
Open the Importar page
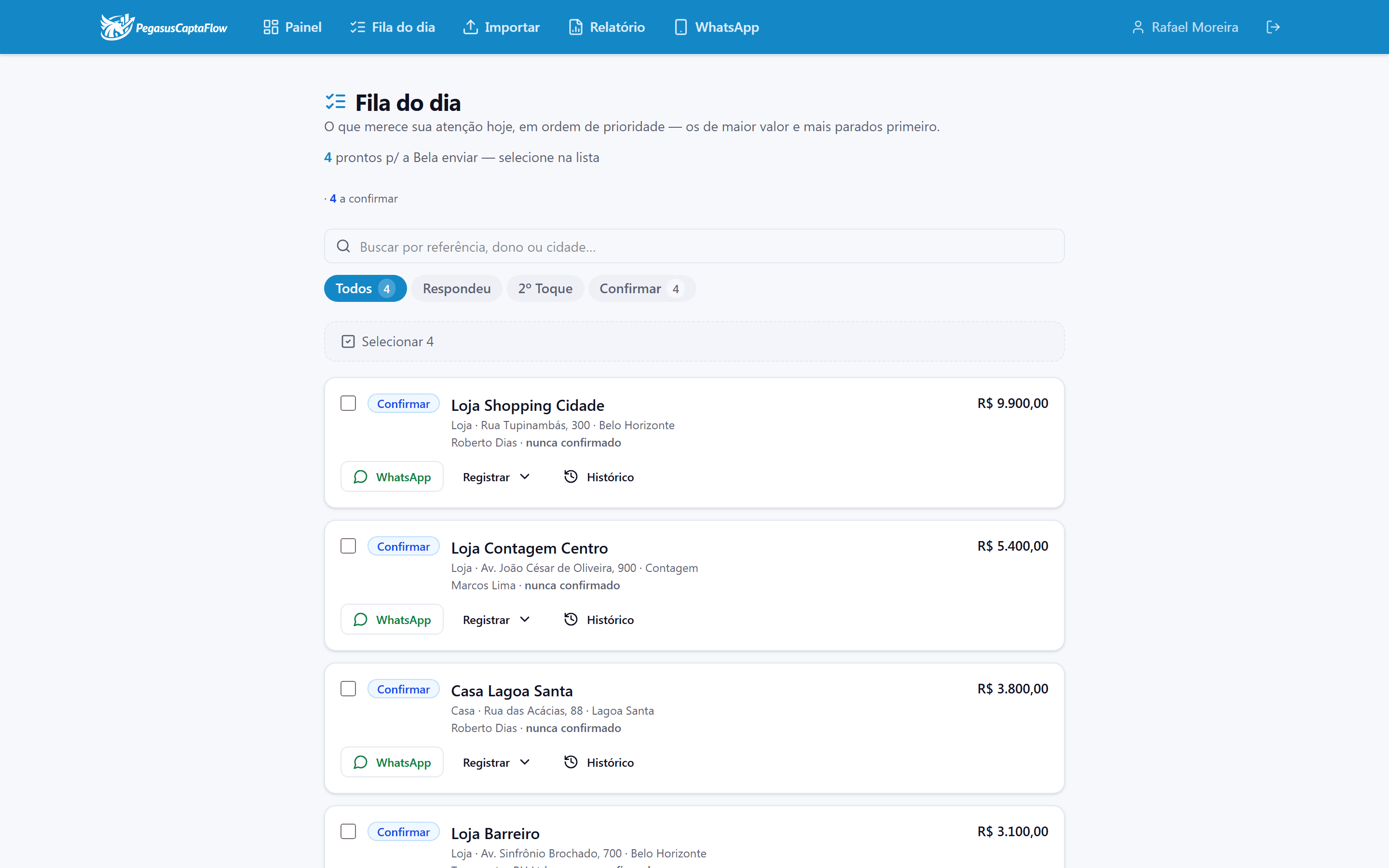502,27
